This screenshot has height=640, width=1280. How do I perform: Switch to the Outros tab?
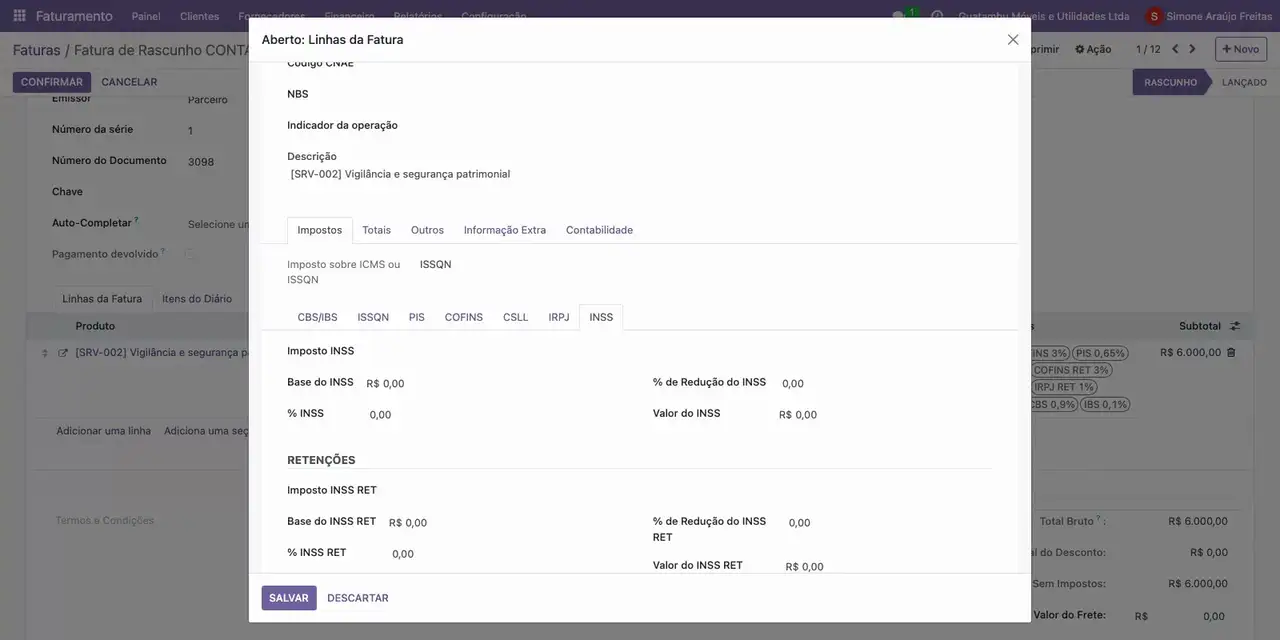427,230
